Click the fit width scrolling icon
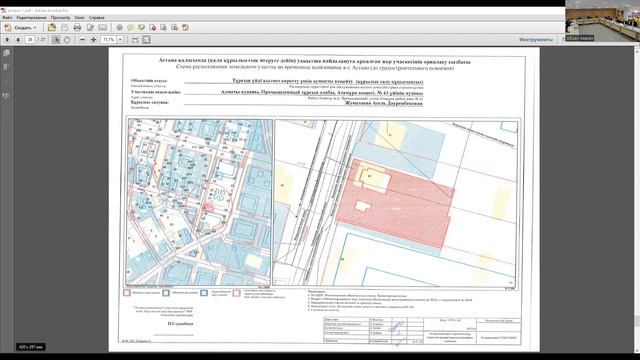The width and height of the screenshot is (640, 360). (135, 40)
